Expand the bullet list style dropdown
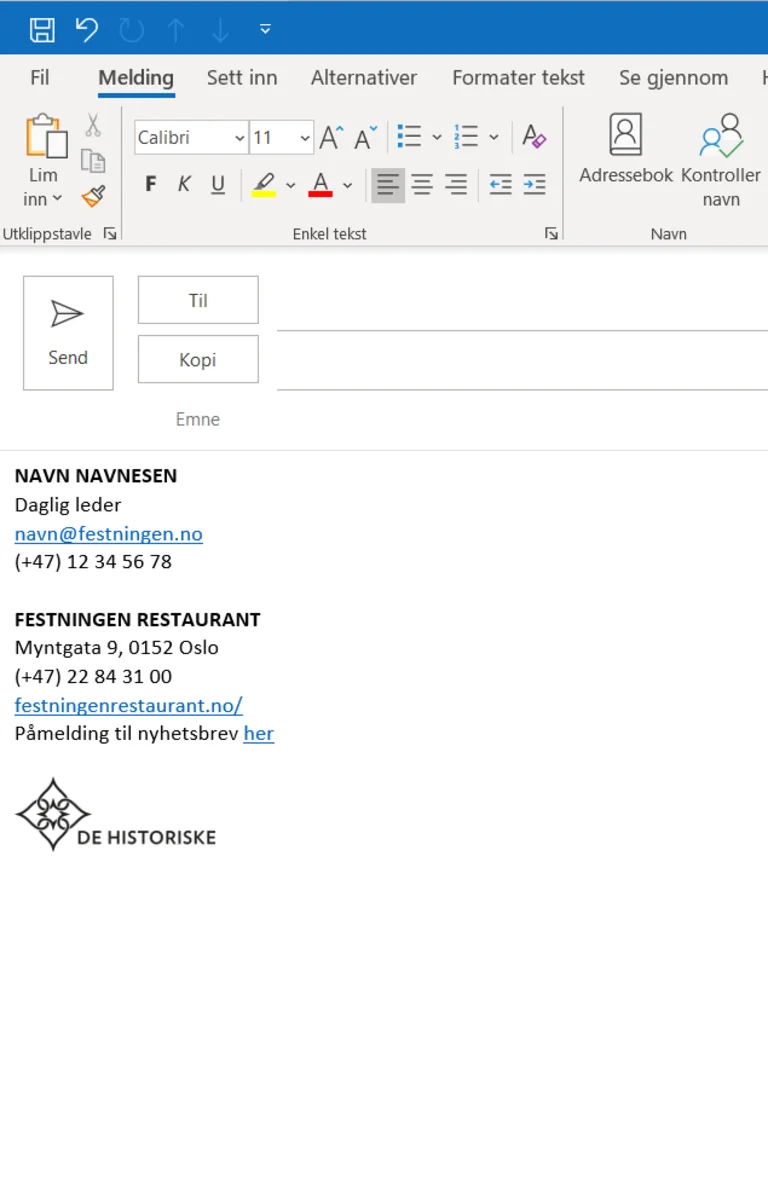Screen dimensions: 768x1180 [x=437, y=138]
